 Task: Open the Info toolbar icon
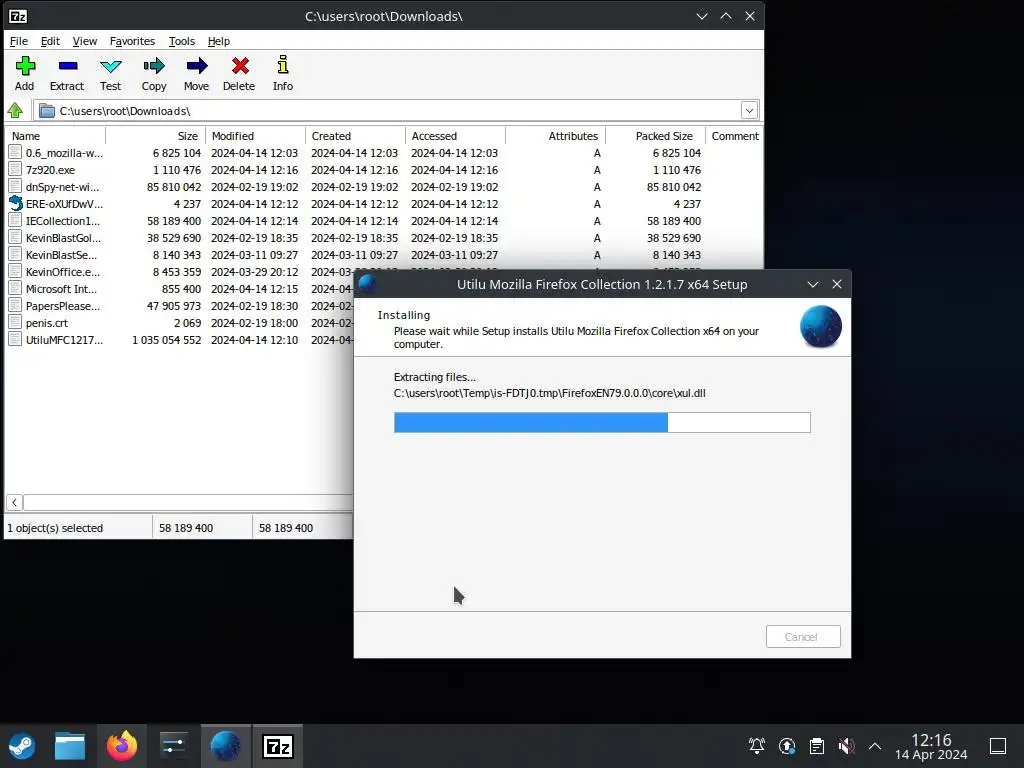coord(283,65)
